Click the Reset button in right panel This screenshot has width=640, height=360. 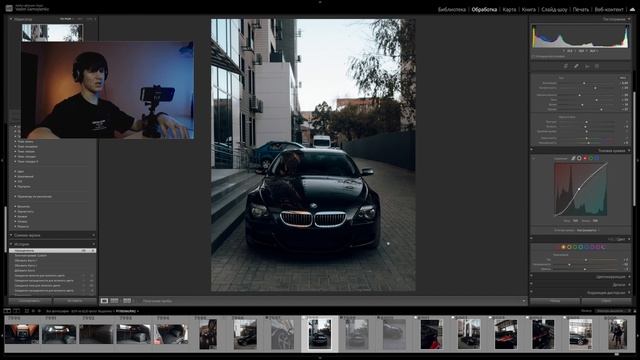[607, 301]
